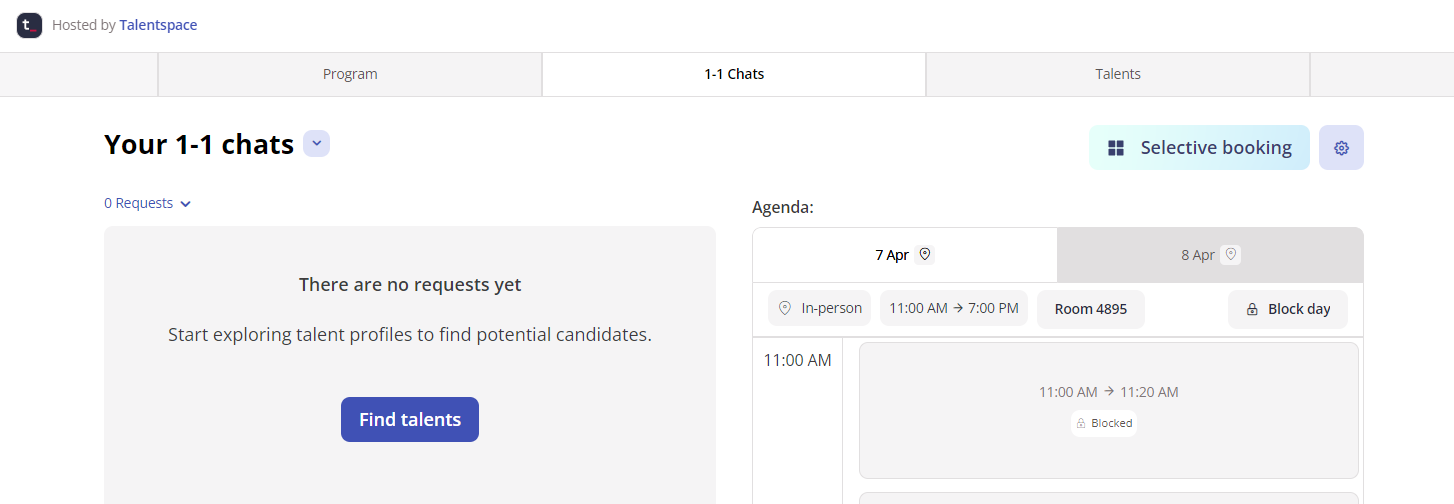Screen dimensions: 1454x504
Task: Toggle Block day with the lock icon
Action: pos(1288,309)
